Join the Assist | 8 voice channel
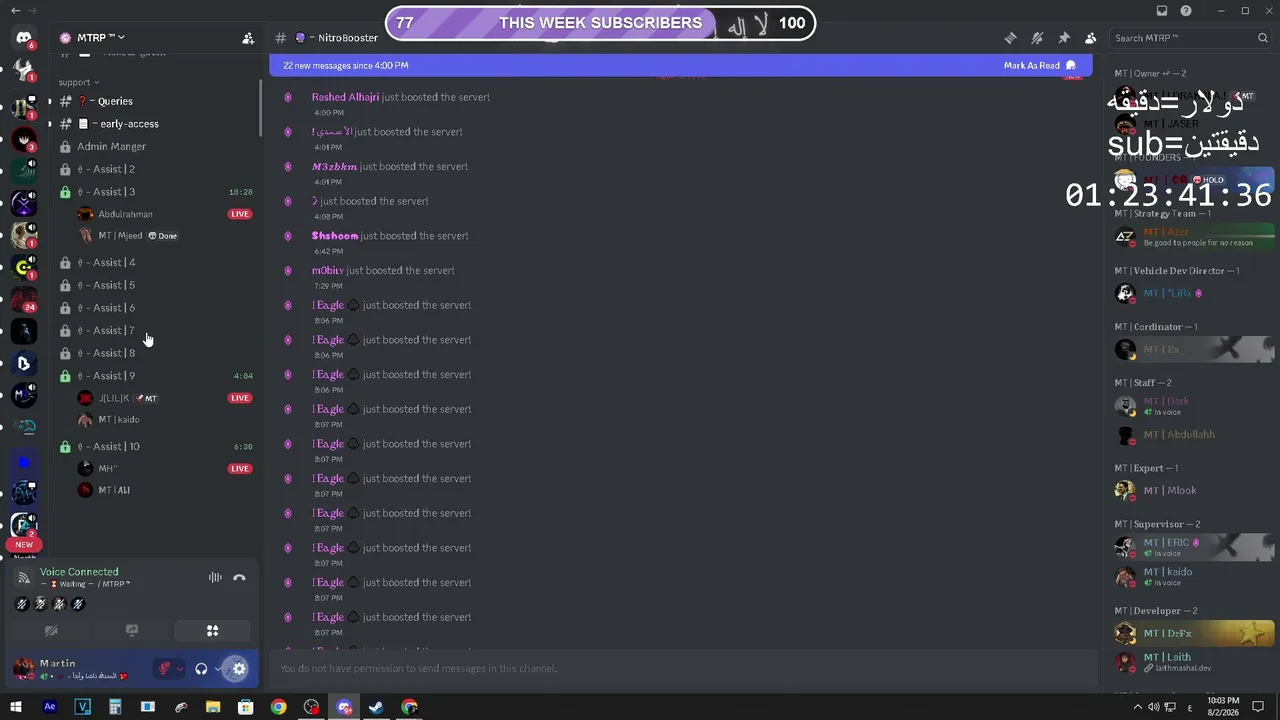1280x720 pixels. 156,353
